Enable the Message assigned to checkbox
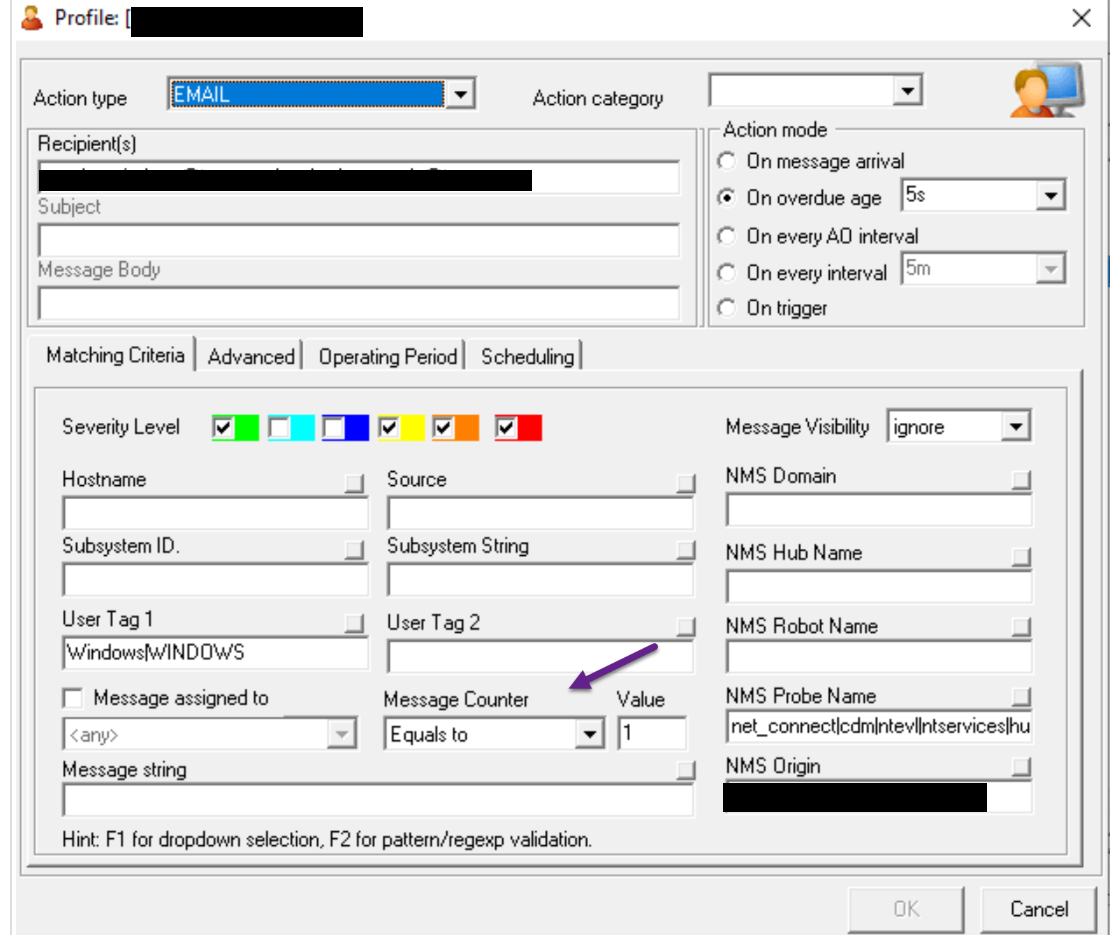 click(x=73, y=698)
